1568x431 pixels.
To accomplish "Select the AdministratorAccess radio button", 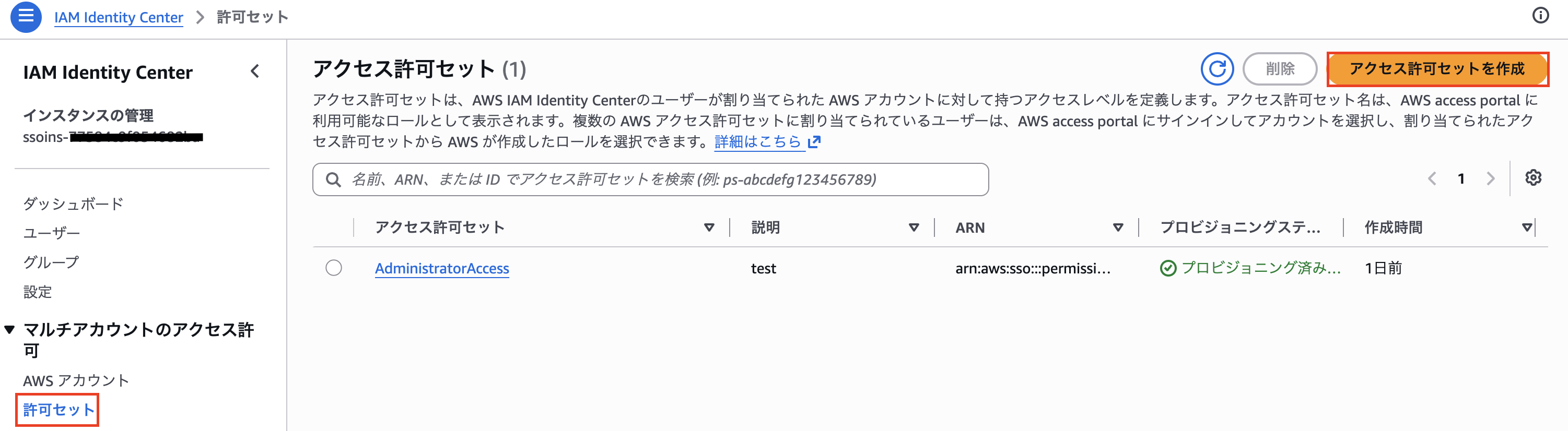I will [334, 268].
